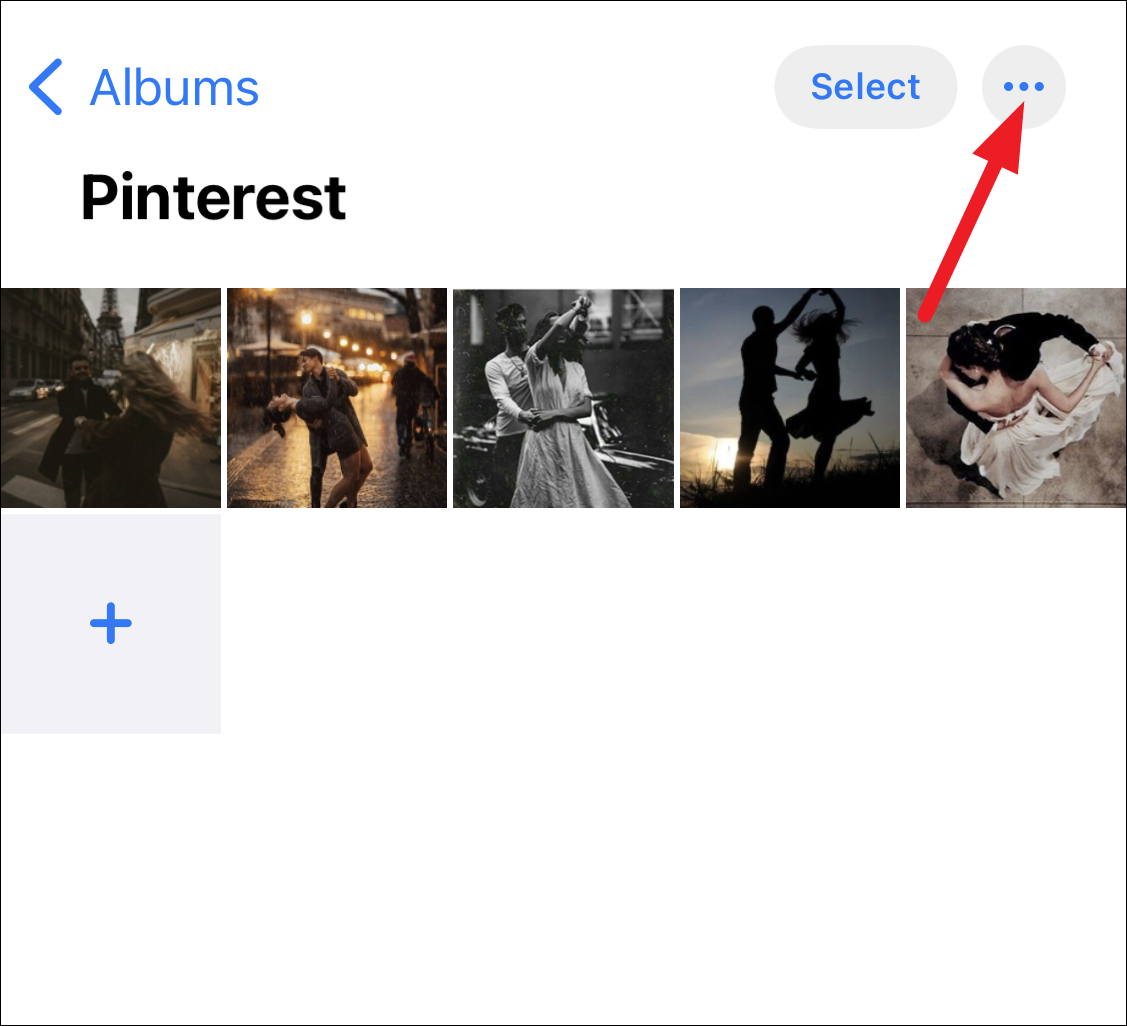1127x1026 pixels.
Task: Open the rainy night street dip photo
Action: click(337, 398)
